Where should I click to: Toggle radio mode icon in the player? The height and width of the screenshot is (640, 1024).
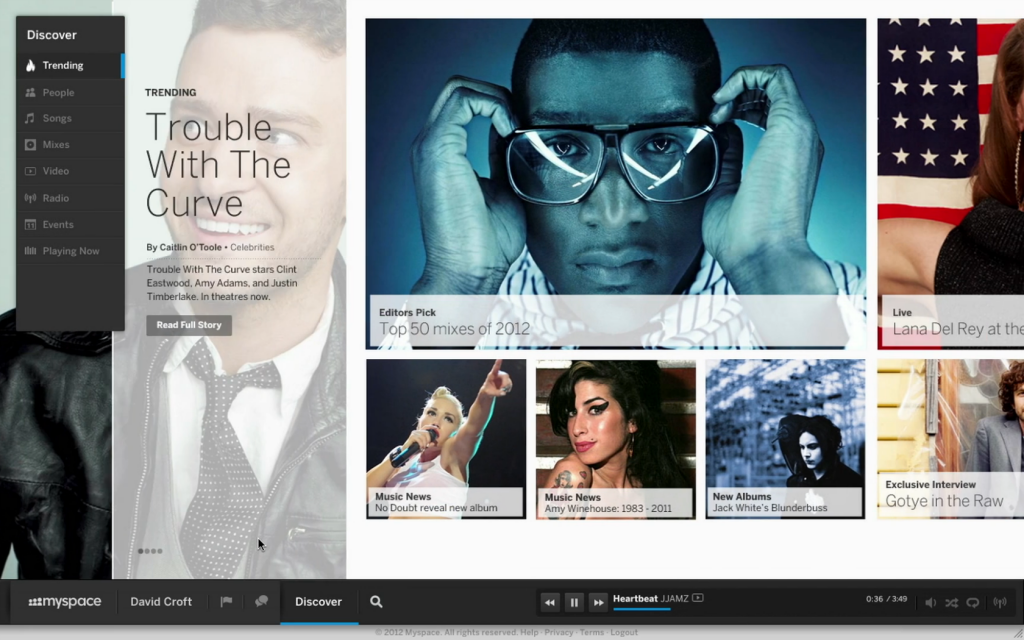click(x=1000, y=602)
